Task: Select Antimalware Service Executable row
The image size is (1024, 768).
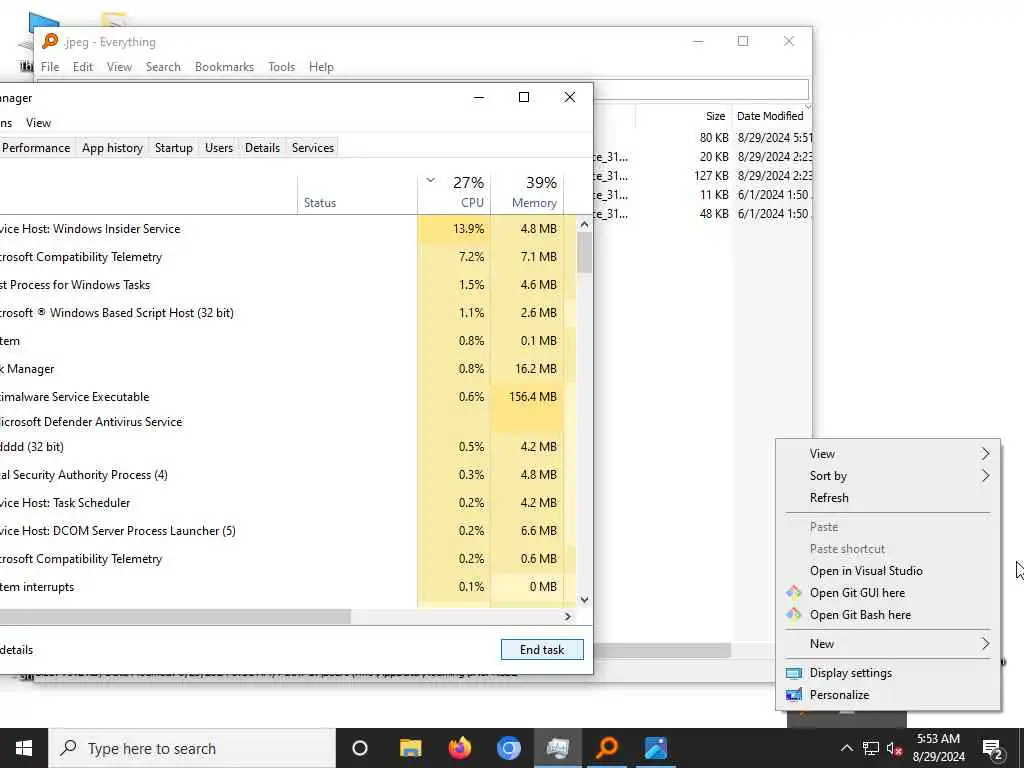Action: click(x=287, y=396)
